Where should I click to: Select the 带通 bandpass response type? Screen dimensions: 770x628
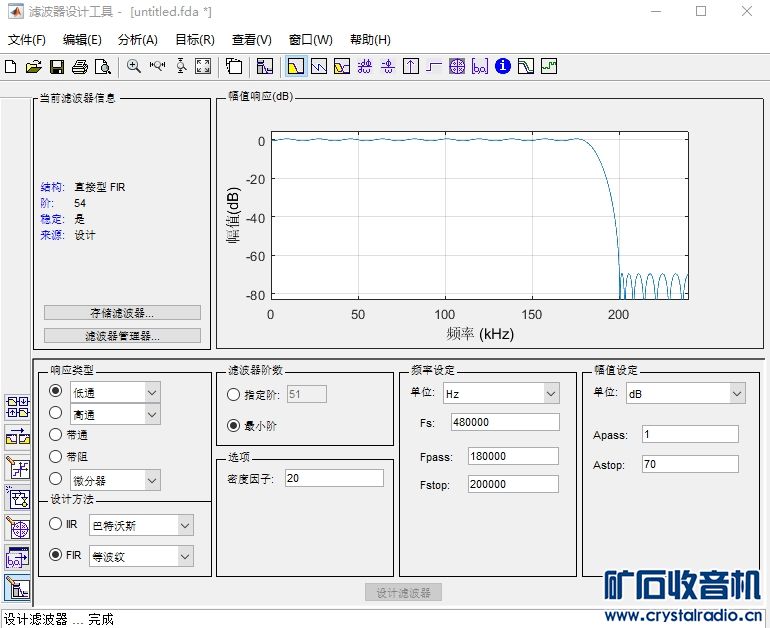point(68,435)
